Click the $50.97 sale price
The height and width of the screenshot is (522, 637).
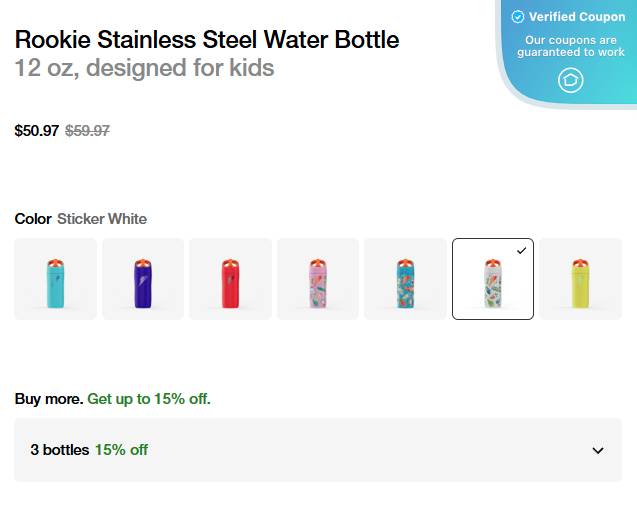click(36, 130)
